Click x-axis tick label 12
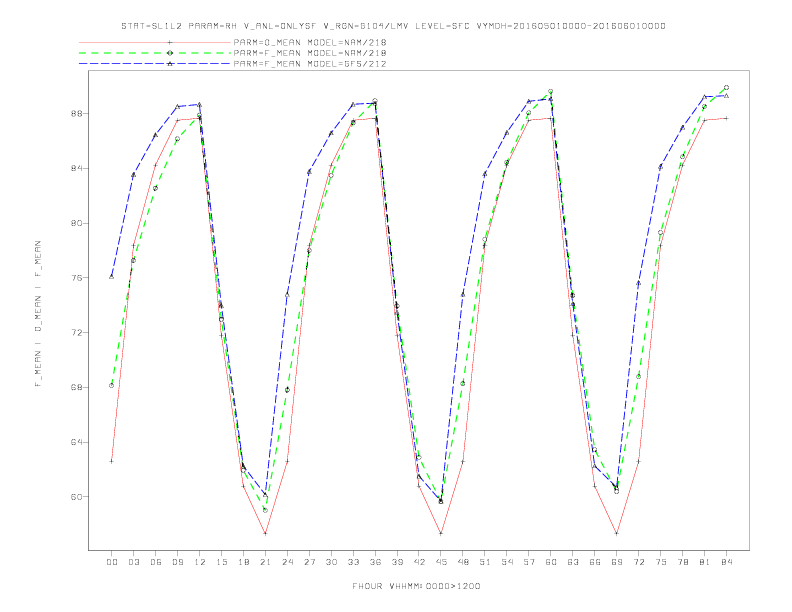Viewport: 792px width, 612px height. pyautogui.click(x=200, y=562)
